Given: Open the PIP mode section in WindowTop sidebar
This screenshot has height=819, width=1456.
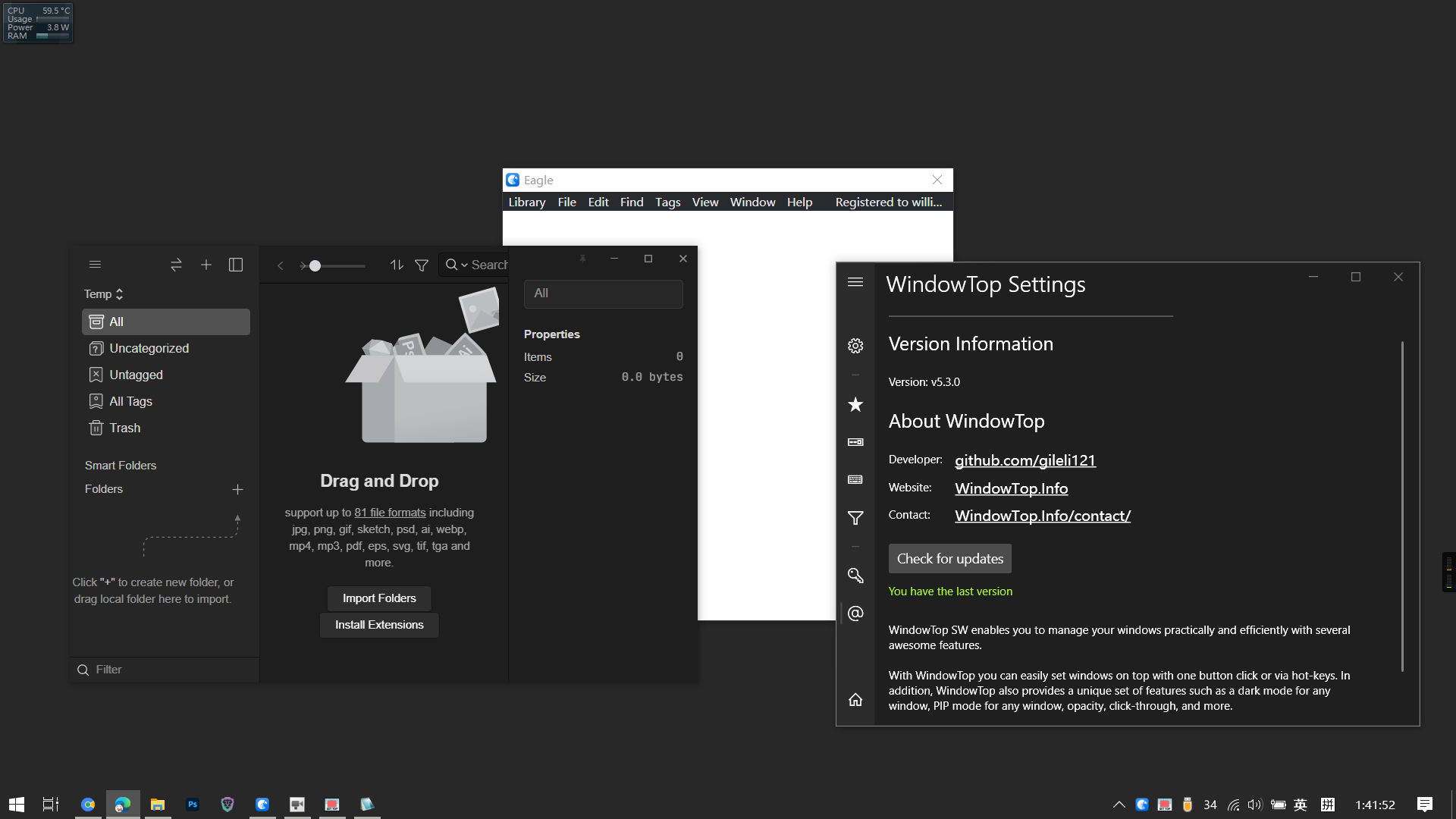Looking at the screenshot, I should coord(855,442).
